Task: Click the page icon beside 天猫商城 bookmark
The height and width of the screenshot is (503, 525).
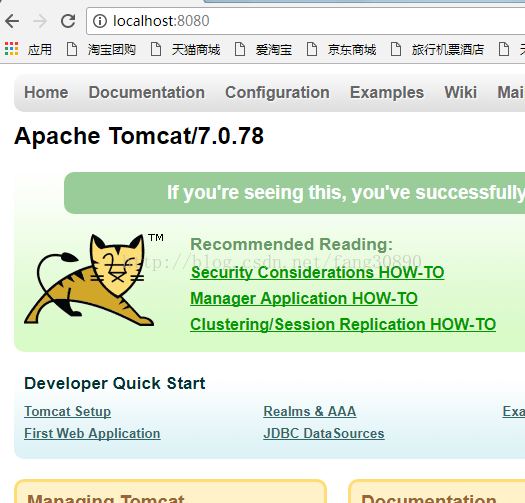Action: pyautogui.click(x=156, y=49)
